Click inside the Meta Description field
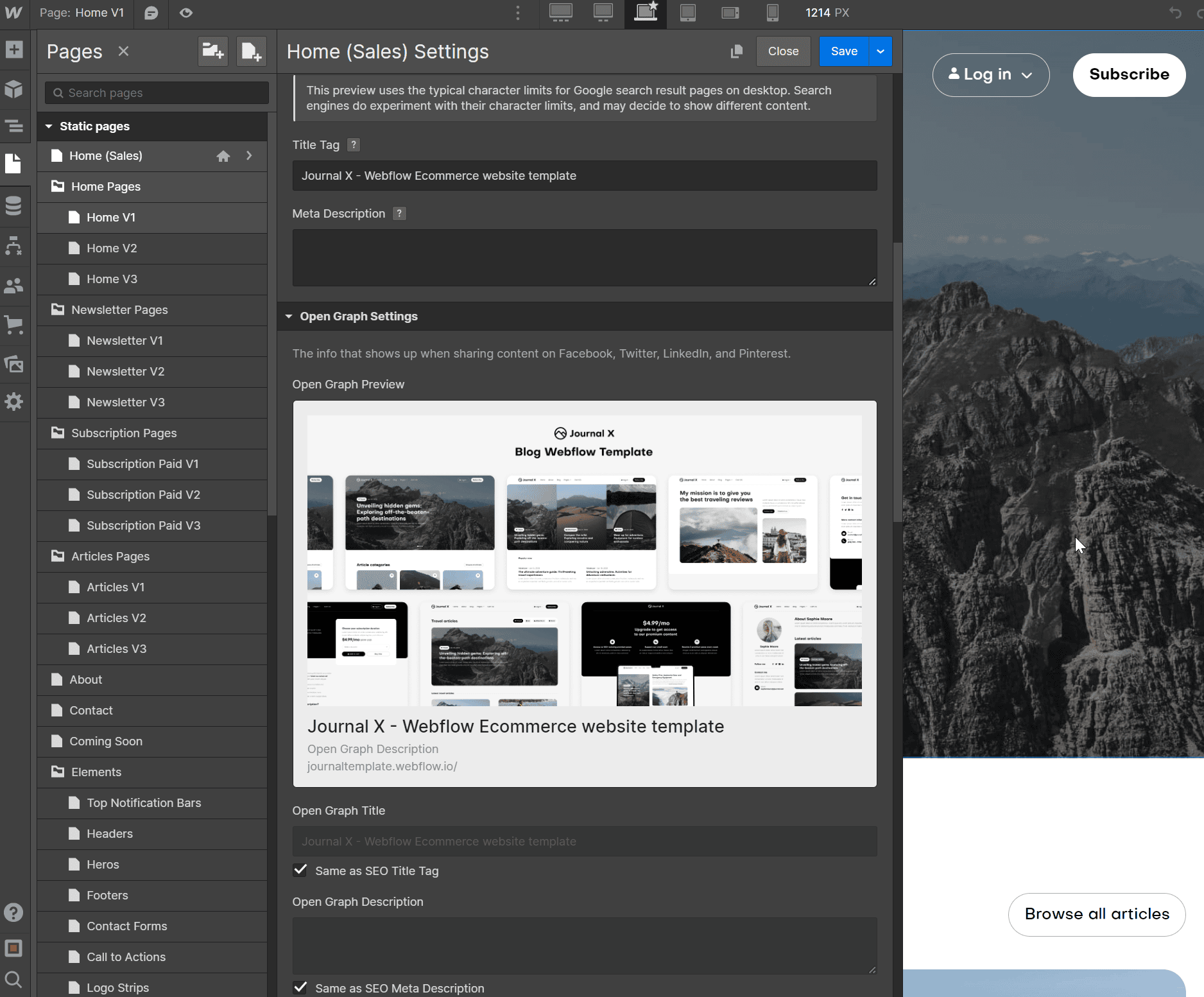1204x997 pixels. (x=584, y=257)
